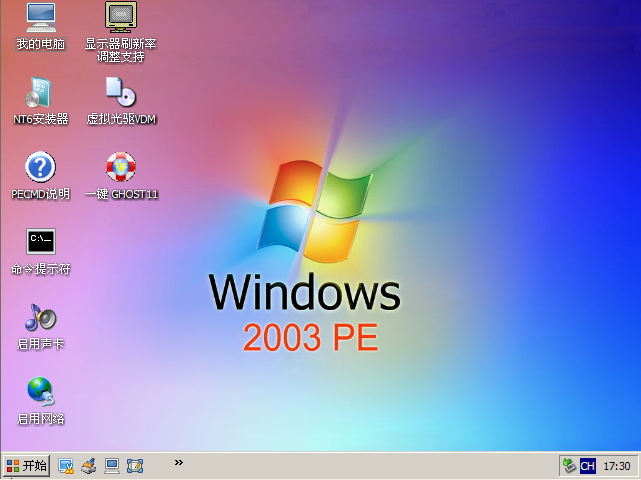Click the green system tray icon

[569, 466]
